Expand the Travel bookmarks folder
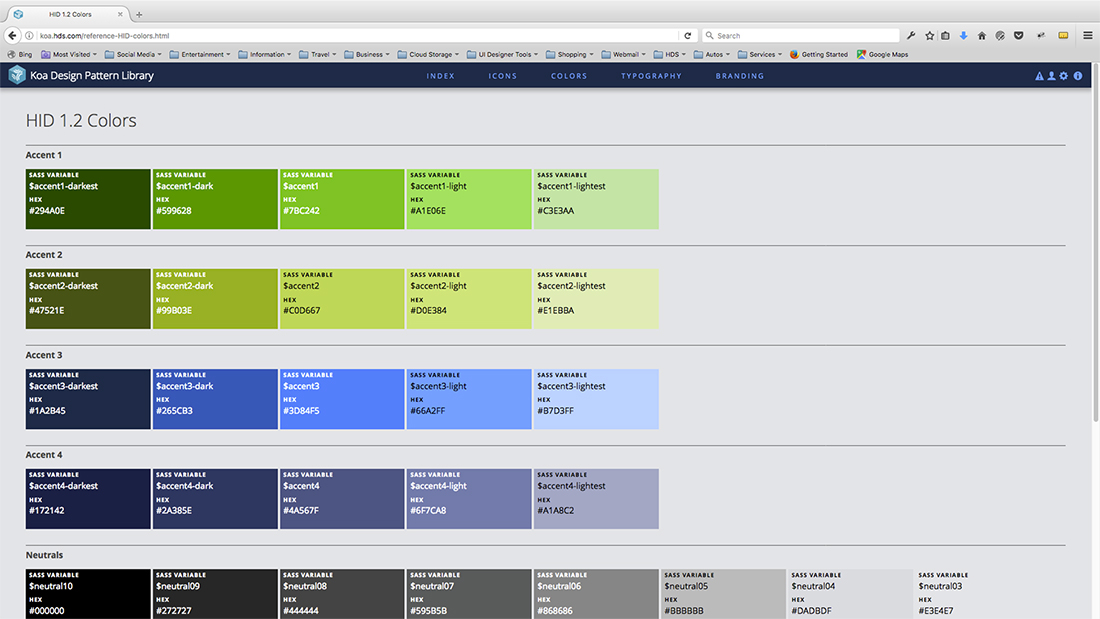This screenshot has height=619, width=1100. pos(317,54)
